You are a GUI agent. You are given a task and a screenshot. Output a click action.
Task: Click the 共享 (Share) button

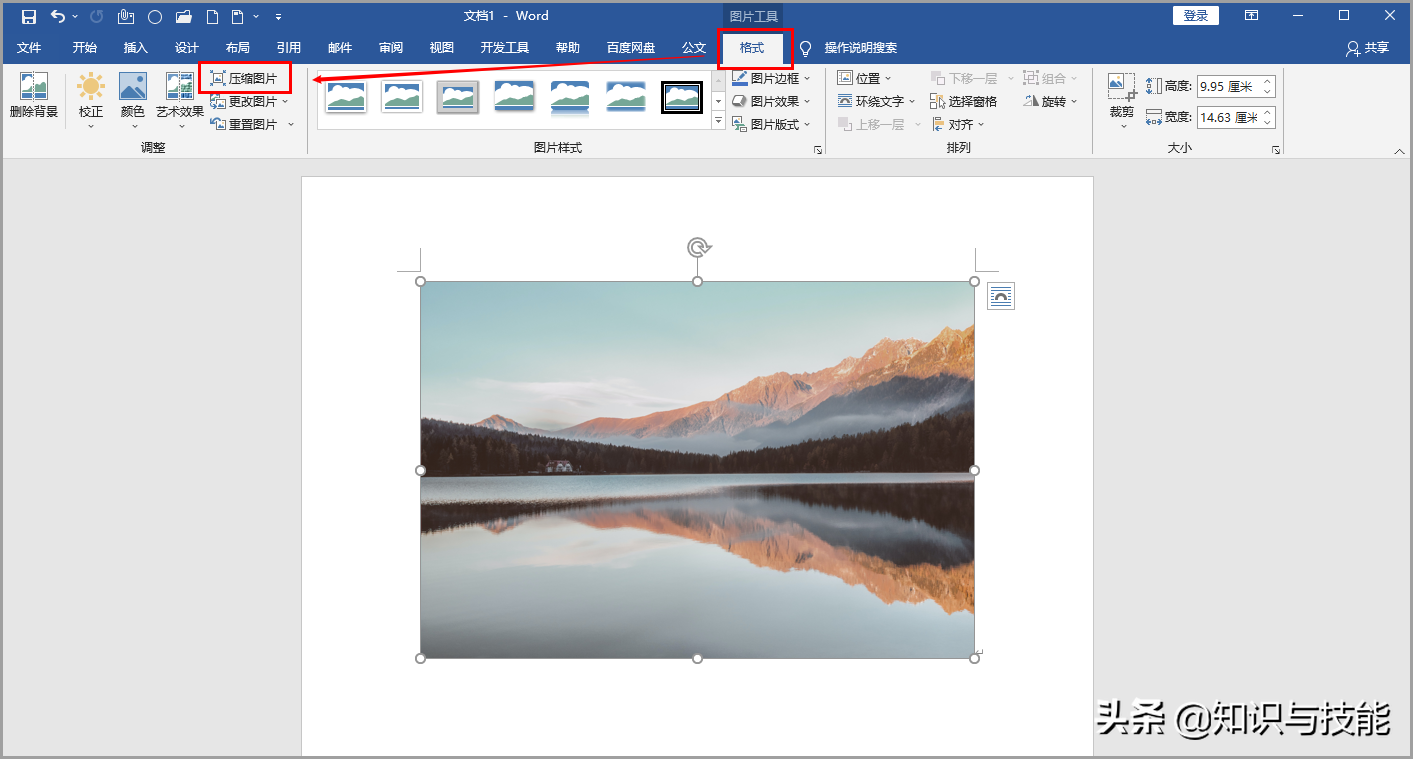coord(1368,48)
